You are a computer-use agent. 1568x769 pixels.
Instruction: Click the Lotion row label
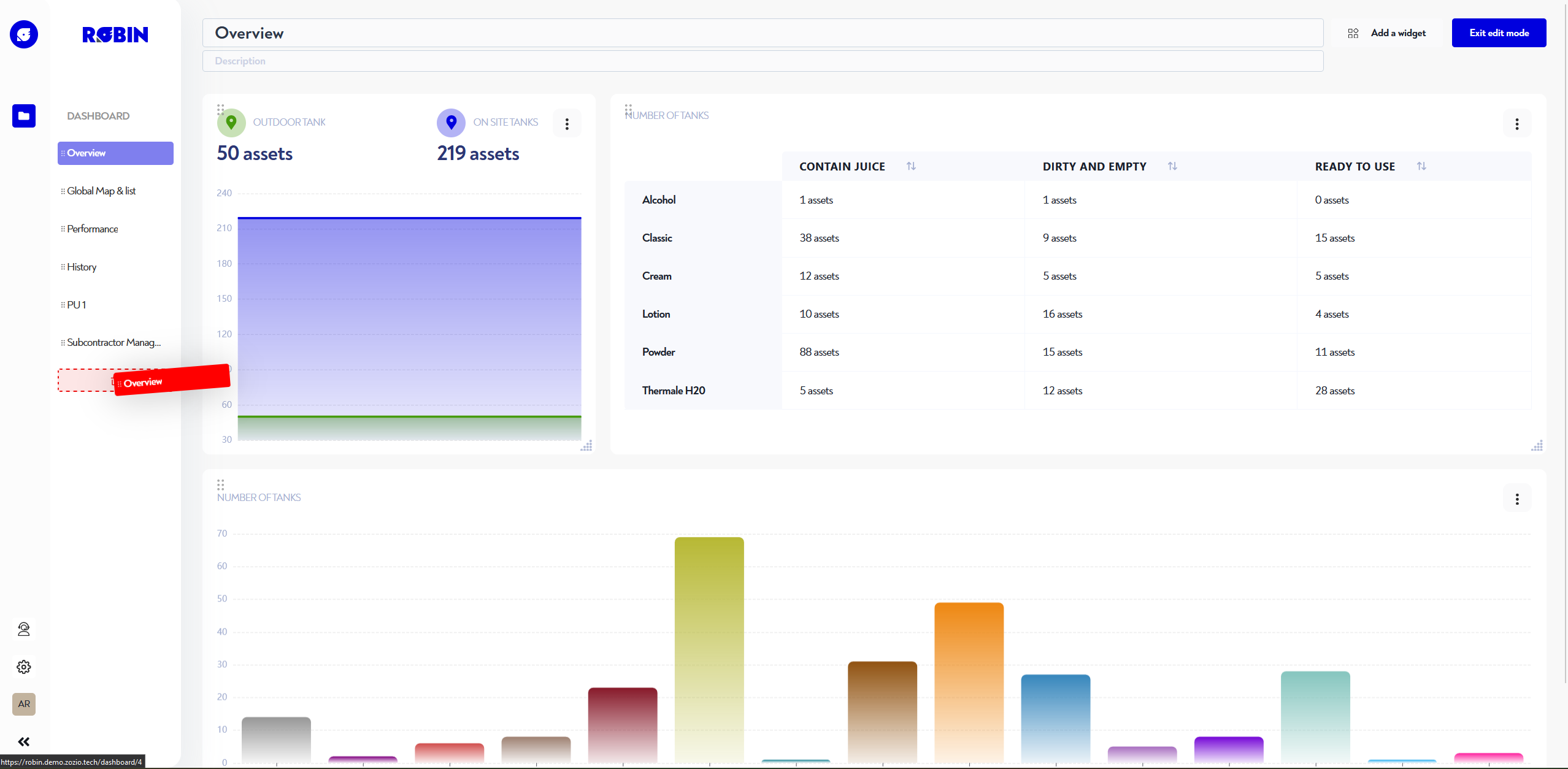pos(656,314)
